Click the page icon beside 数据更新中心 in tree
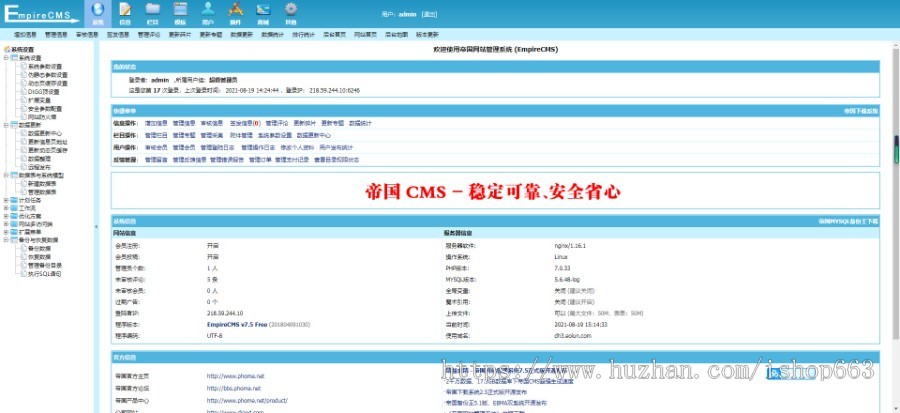900x413 pixels. [x=24, y=133]
